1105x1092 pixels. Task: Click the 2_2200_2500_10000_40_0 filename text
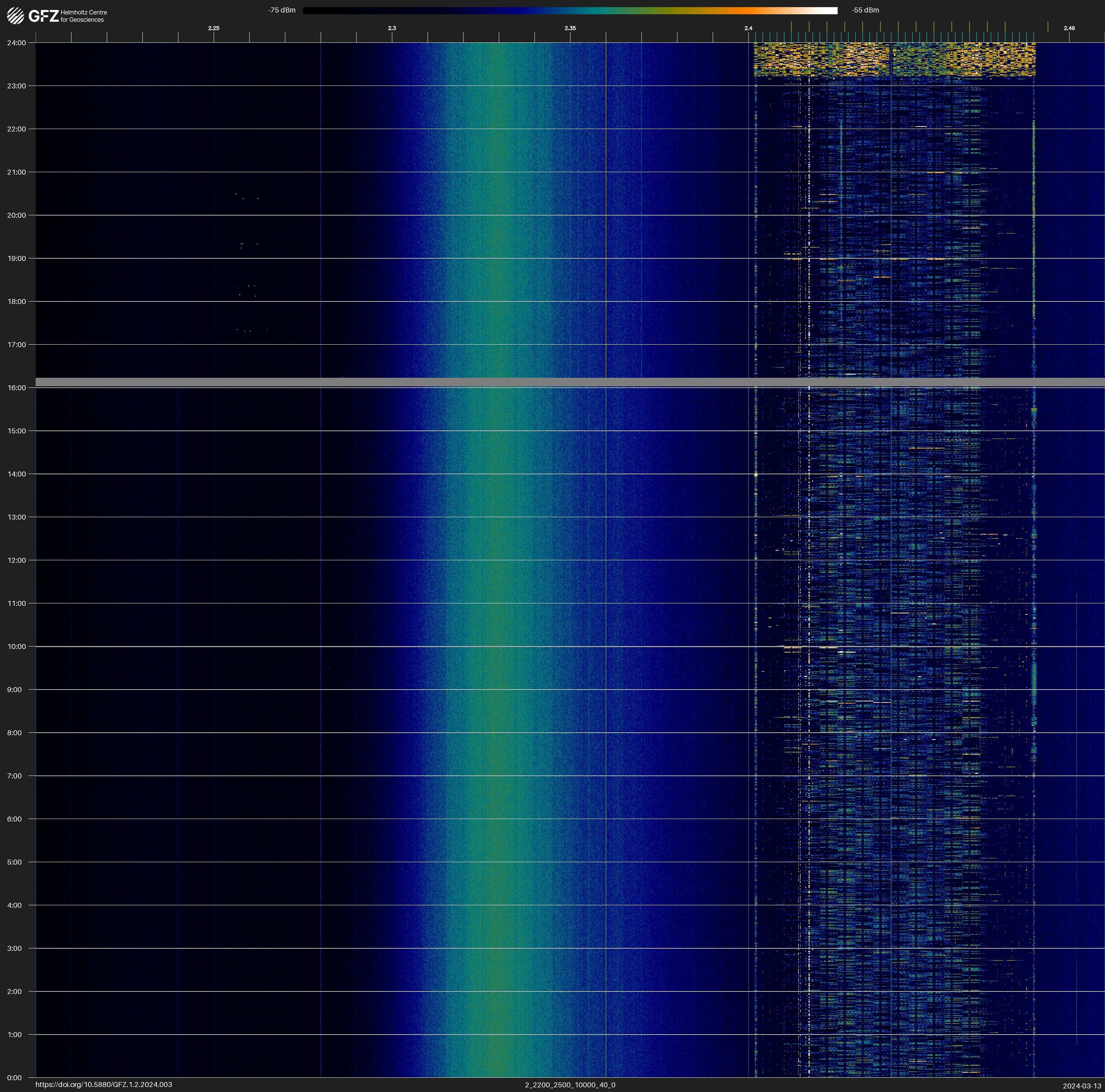pyautogui.click(x=570, y=1085)
